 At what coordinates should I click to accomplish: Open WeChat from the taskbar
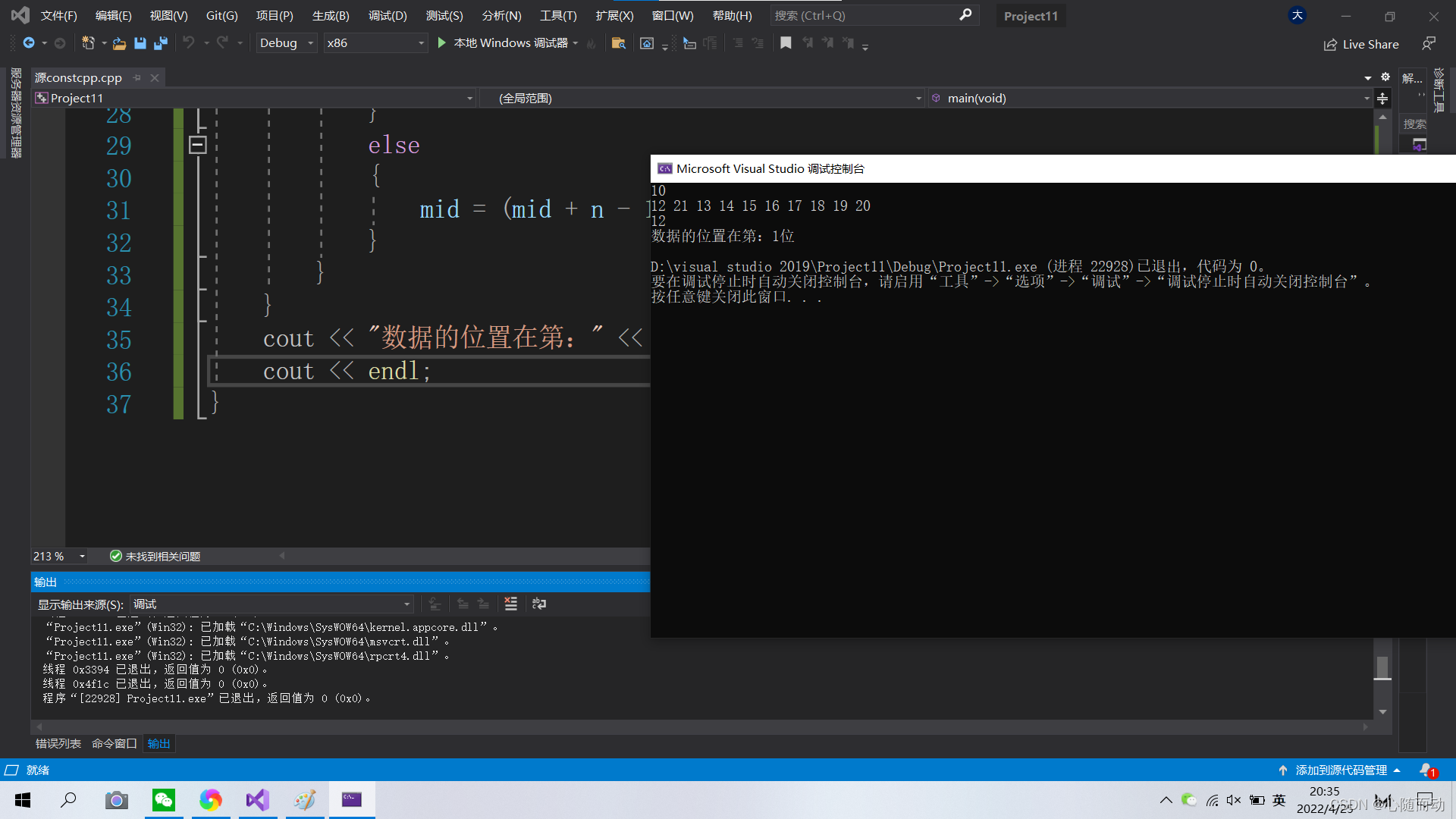pyautogui.click(x=164, y=800)
